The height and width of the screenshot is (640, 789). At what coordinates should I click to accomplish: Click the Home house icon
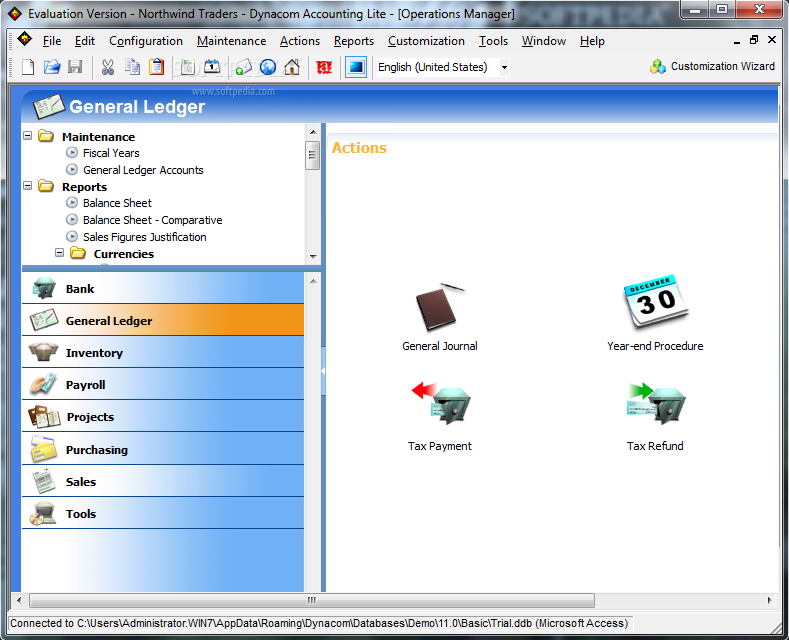[292, 67]
